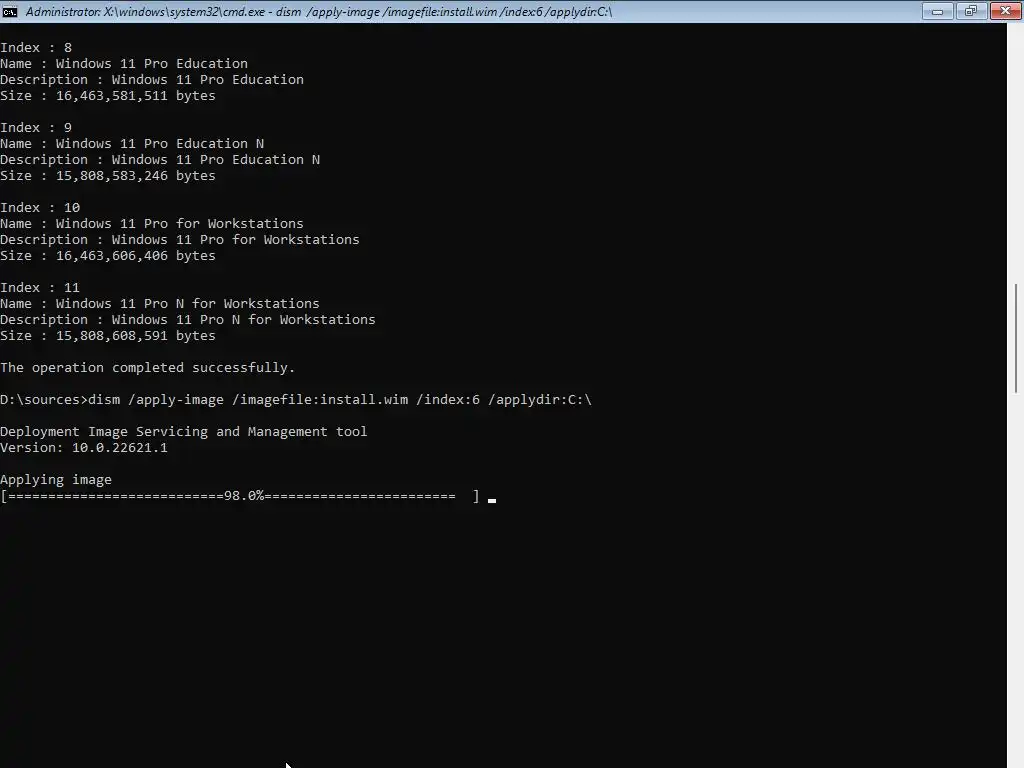The width and height of the screenshot is (1024, 768).
Task: Click the 'Index : 11' line
Action: pyautogui.click(x=40, y=288)
